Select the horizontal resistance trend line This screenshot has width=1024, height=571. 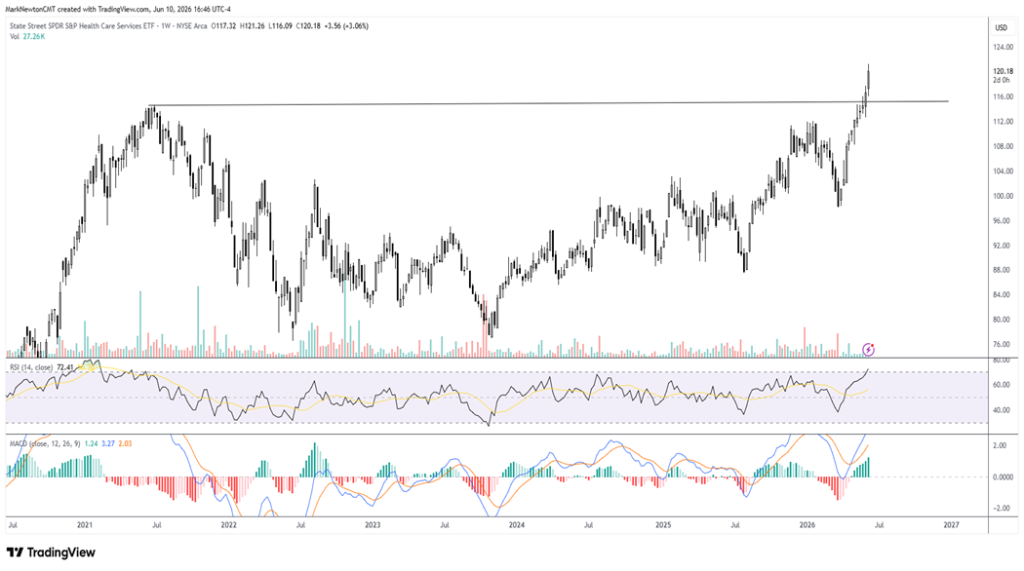pos(549,103)
